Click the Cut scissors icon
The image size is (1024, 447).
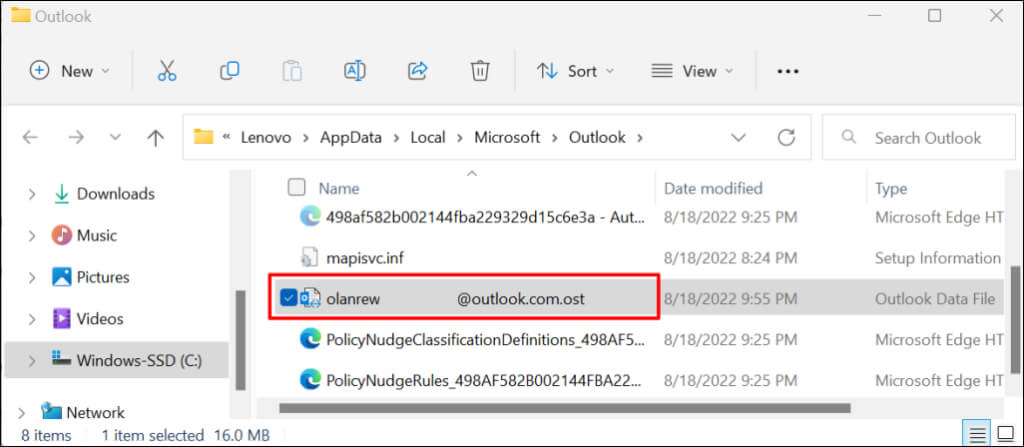167,71
